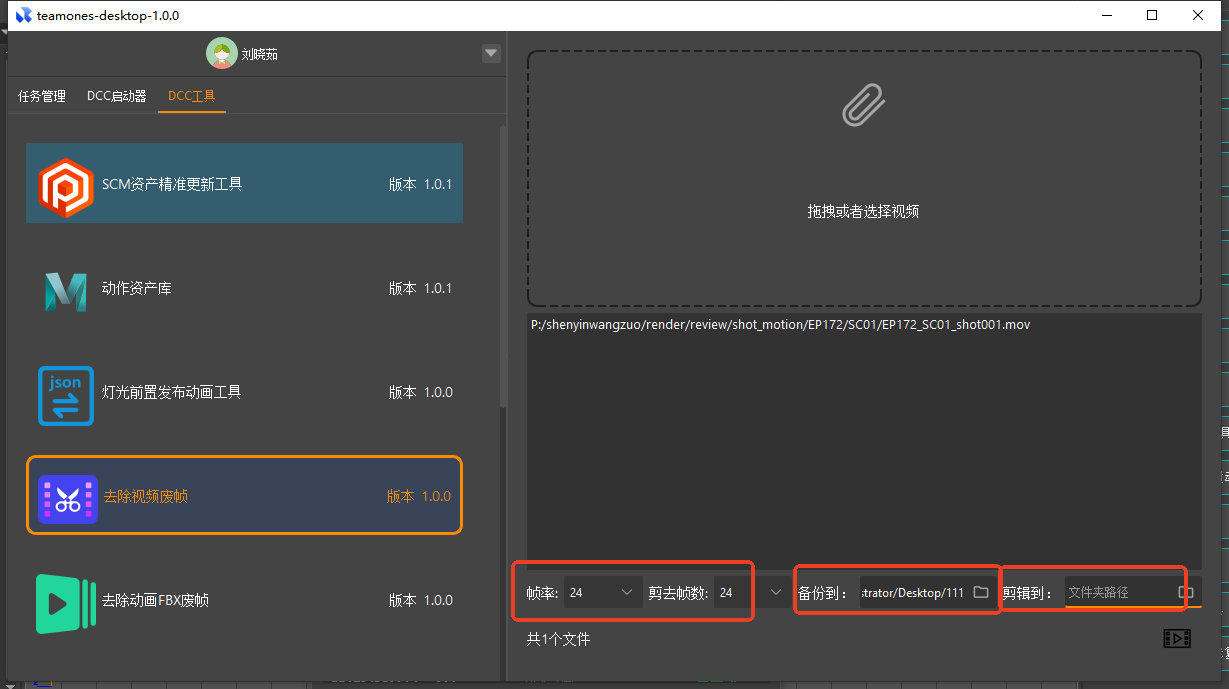Open the 剪去帧数 frames-to-cut dropdown

776,592
